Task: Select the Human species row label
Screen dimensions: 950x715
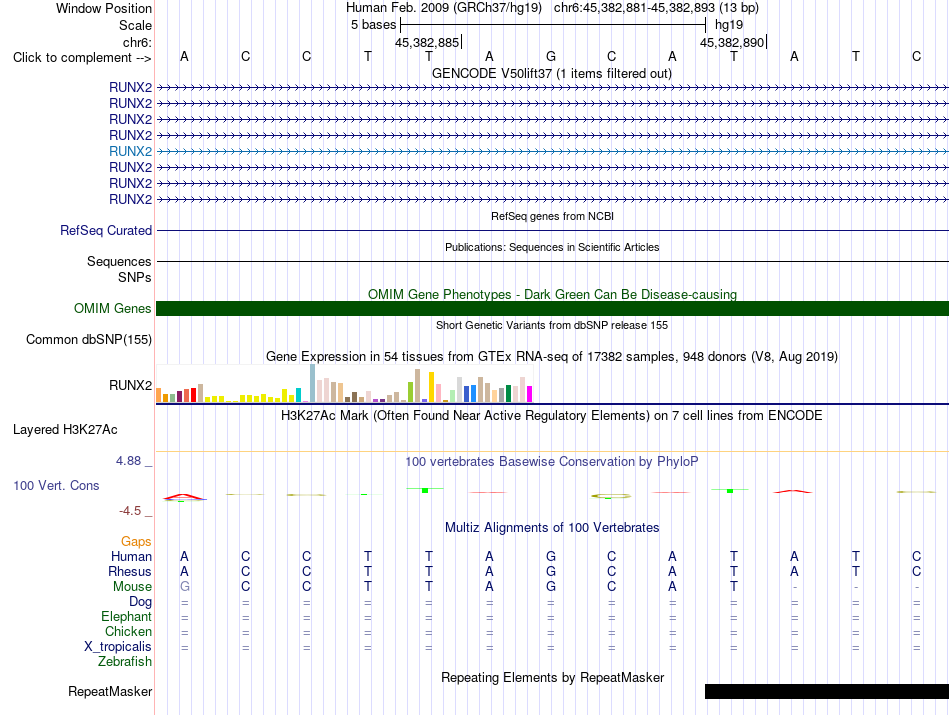Action: tap(131, 556)
